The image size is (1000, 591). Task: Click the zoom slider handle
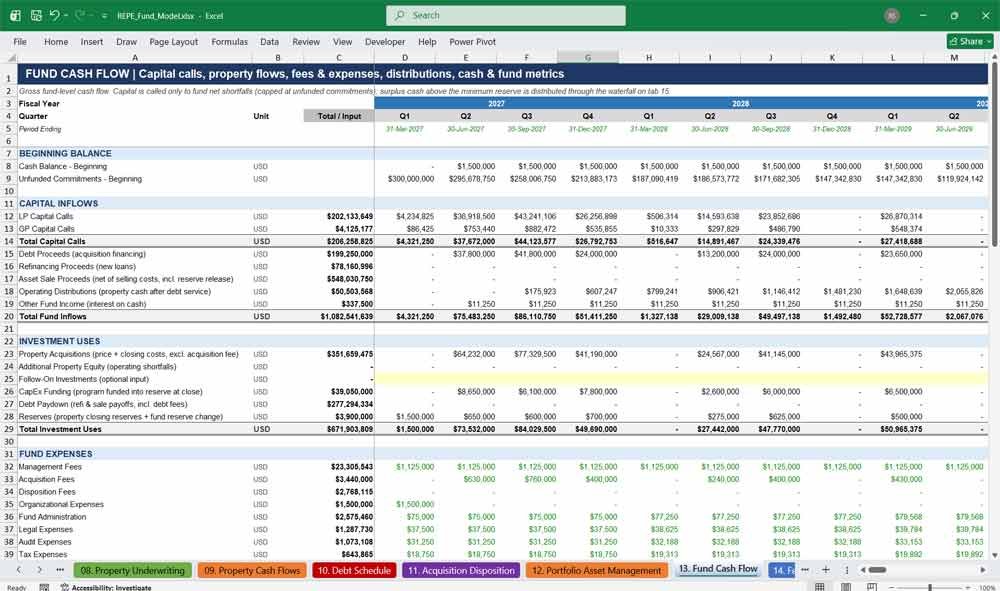pos(930,587)
